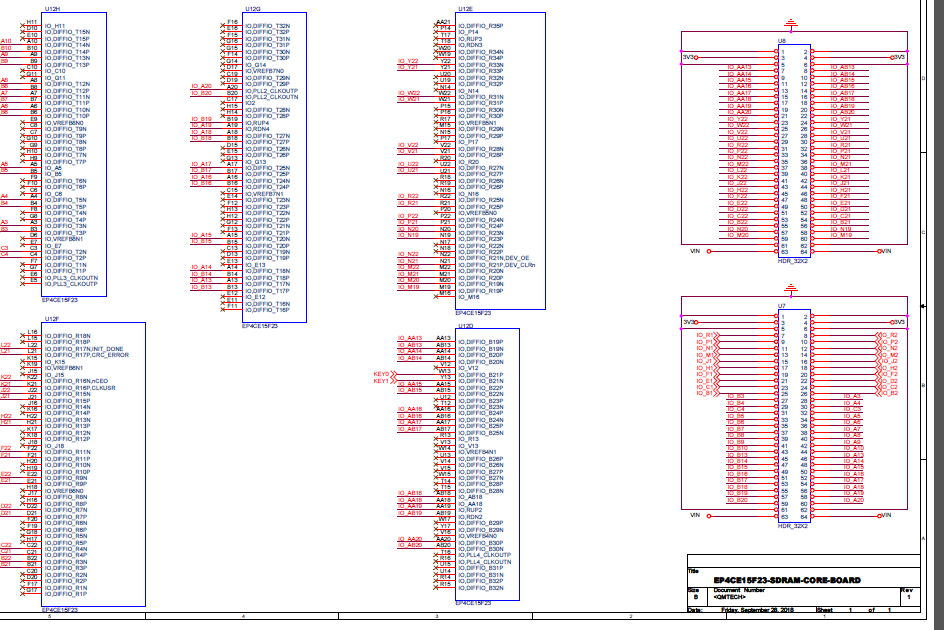This screenshot has height=630, width=944.
Task: Select the KEY1 off-page port
Action: (385, 381)
